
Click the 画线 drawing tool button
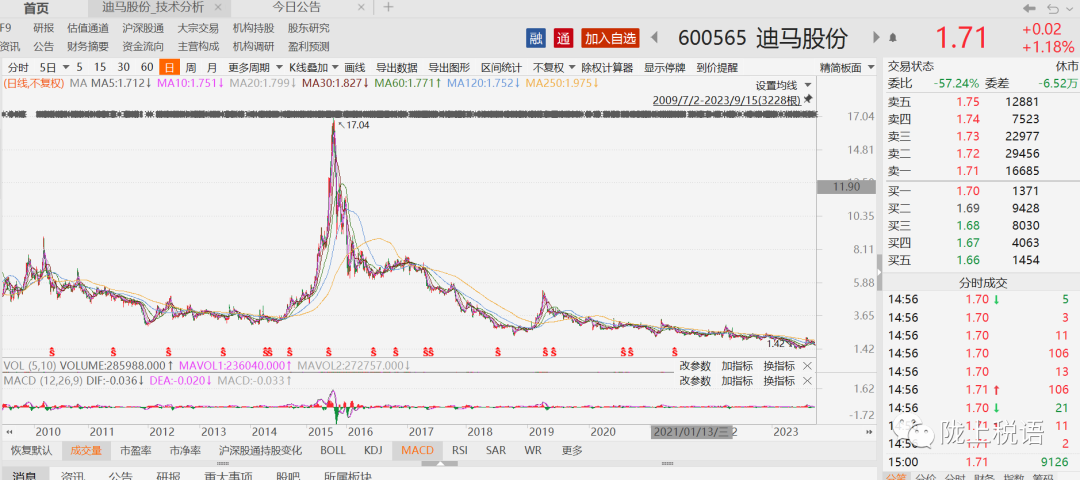coord(355,67)
